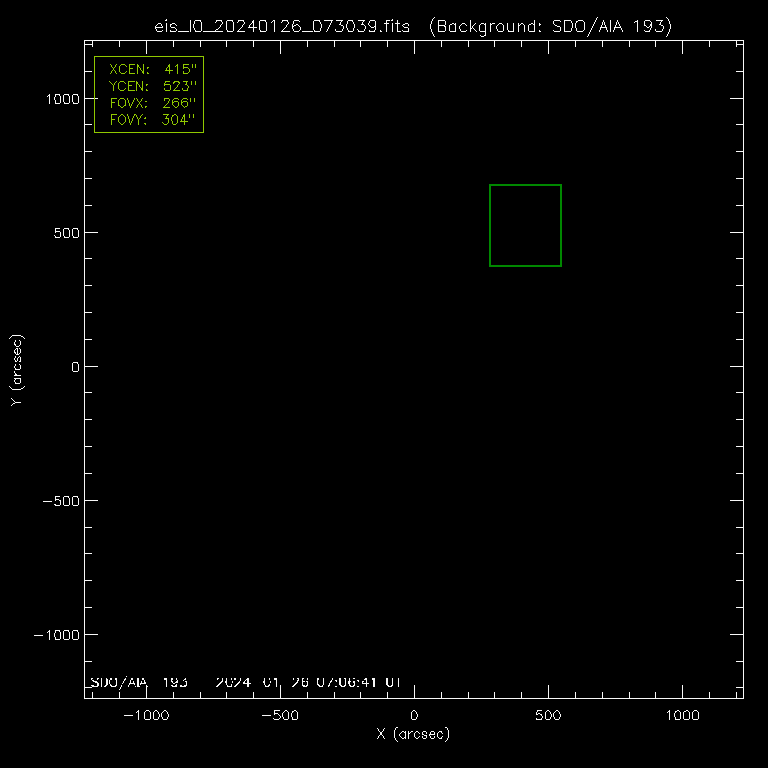The image size is (768, 768).
Task: Click the 500 tick label on the X axis
Action: coord(548,716)
